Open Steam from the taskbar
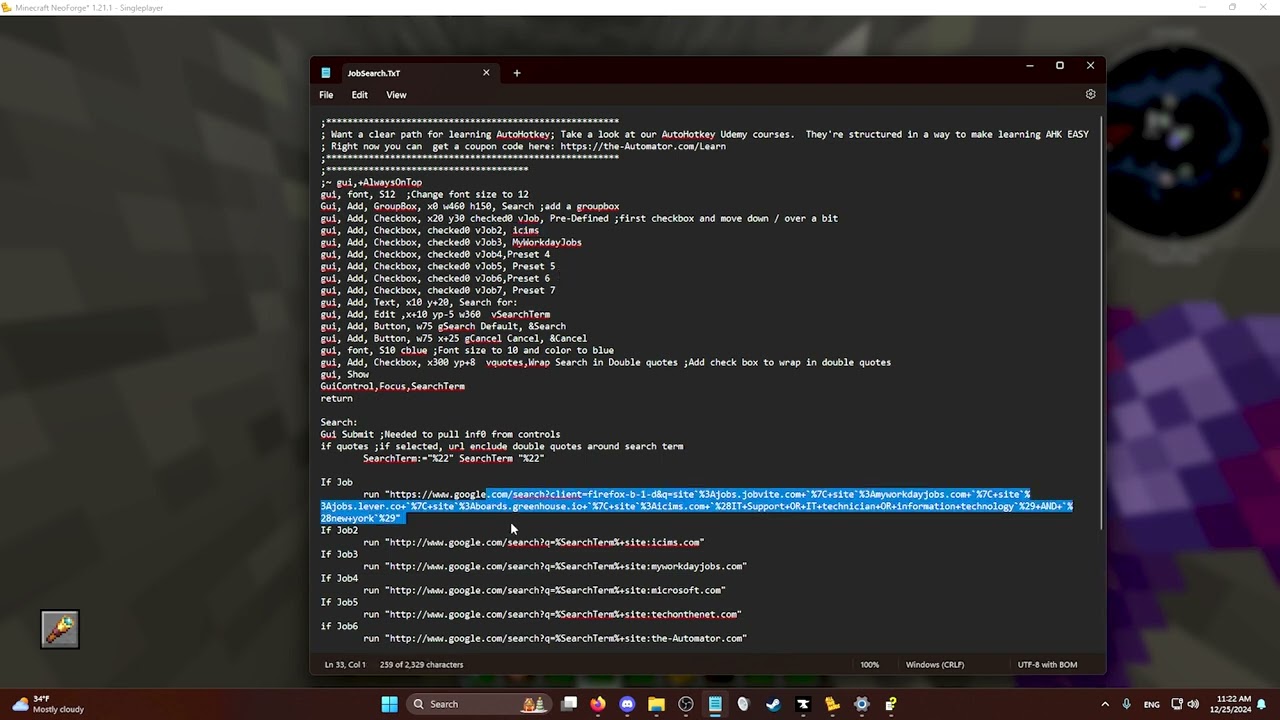This screenshot has width=1280, height=720. [x=773, y=704]
